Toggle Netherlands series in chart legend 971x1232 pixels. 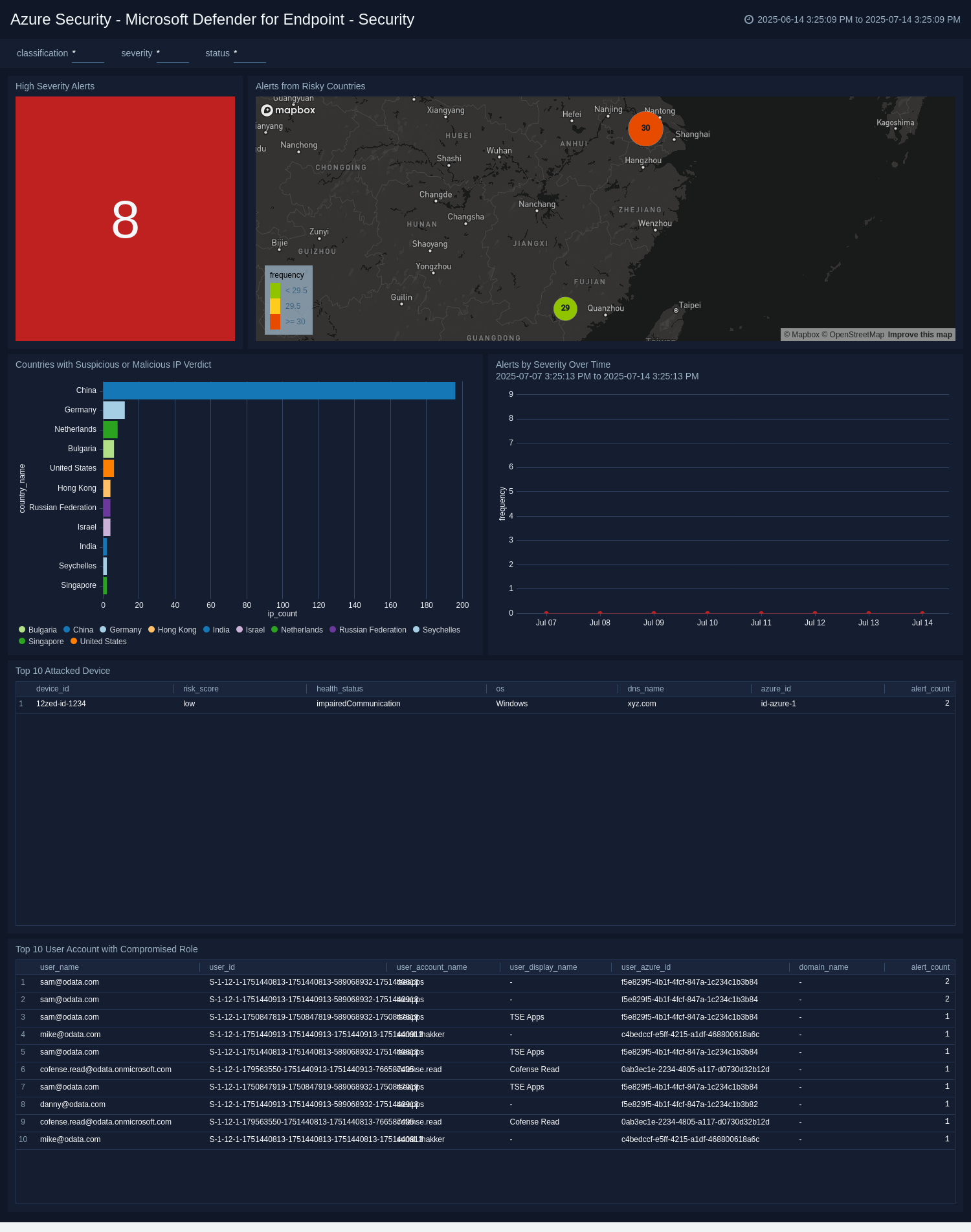(x=297, y=630)
